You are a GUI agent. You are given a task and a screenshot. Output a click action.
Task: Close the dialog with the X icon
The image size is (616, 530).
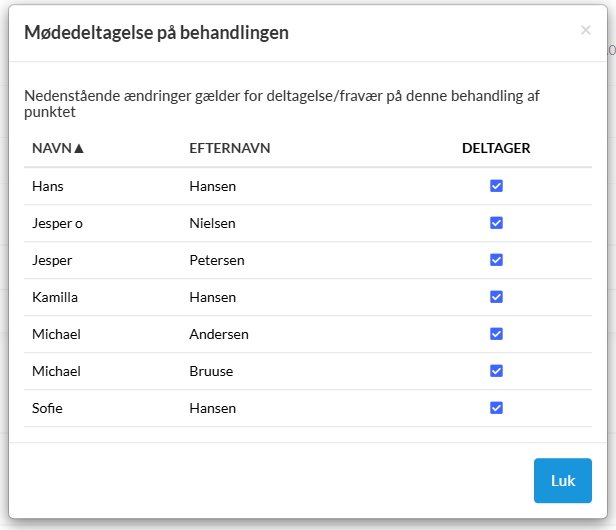tap(586, 30)
